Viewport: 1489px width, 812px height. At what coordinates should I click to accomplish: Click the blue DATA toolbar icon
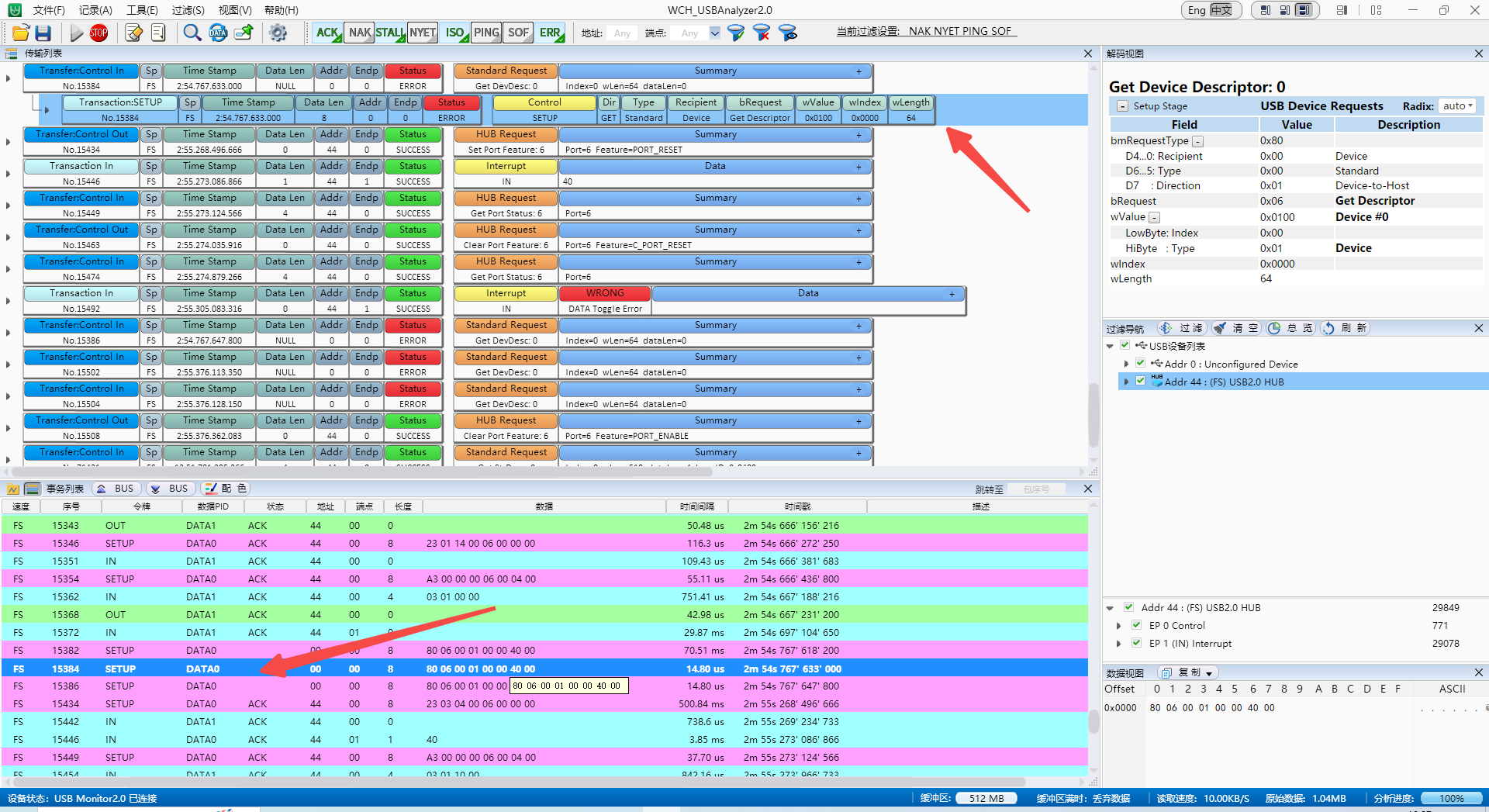[x=218, y=33]
